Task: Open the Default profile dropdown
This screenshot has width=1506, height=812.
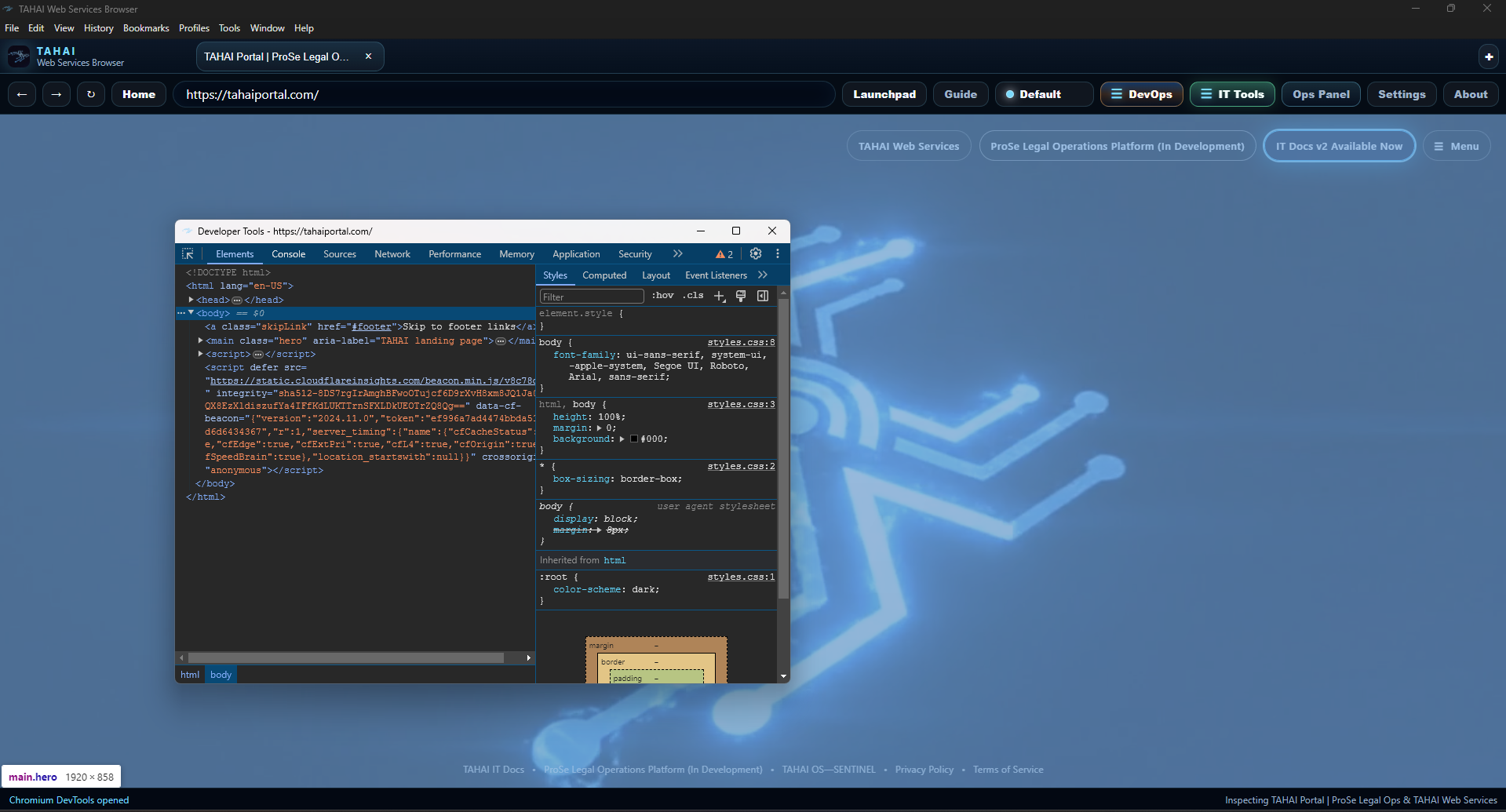Action: 1045,94
